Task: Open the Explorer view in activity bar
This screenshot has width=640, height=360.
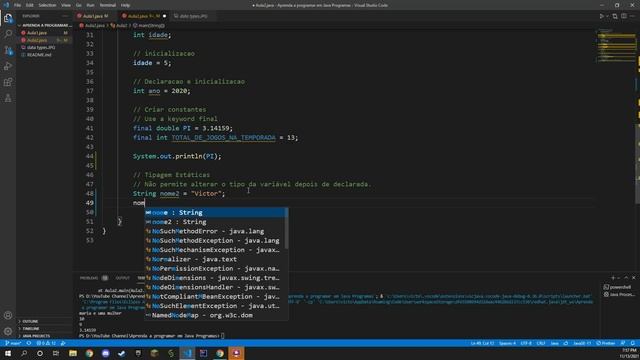Action: [8, 18]
